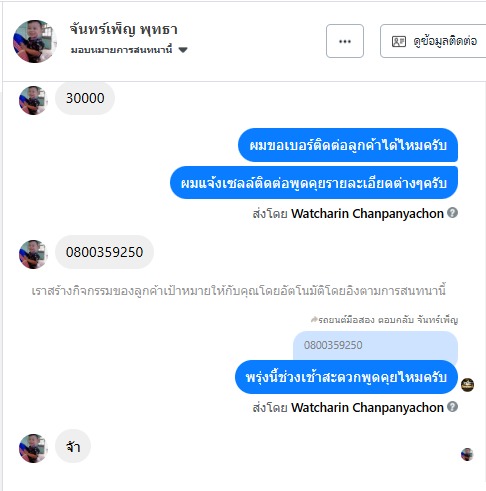Click the help icon beside first Watcharin Chanpanyachon
486x491 pixels.
pyautogui.click(x=452, y=213)
